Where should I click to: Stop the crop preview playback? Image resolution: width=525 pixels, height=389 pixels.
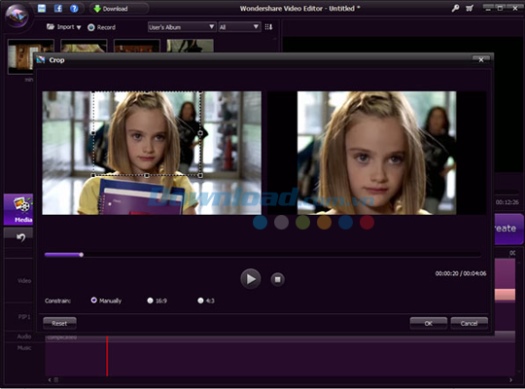tap(278, 279)
